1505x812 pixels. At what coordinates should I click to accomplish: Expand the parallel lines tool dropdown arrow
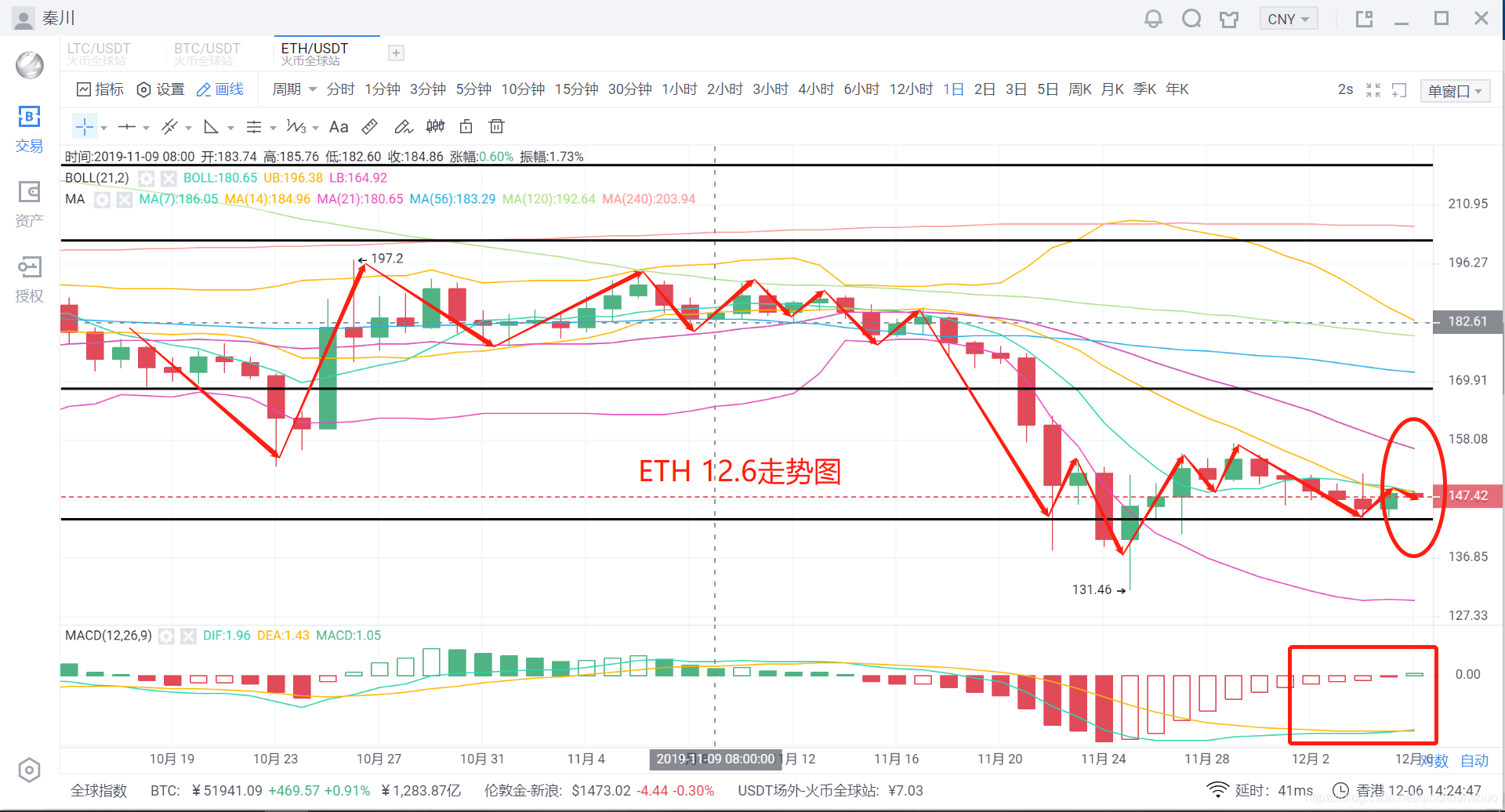coord(188,128)
